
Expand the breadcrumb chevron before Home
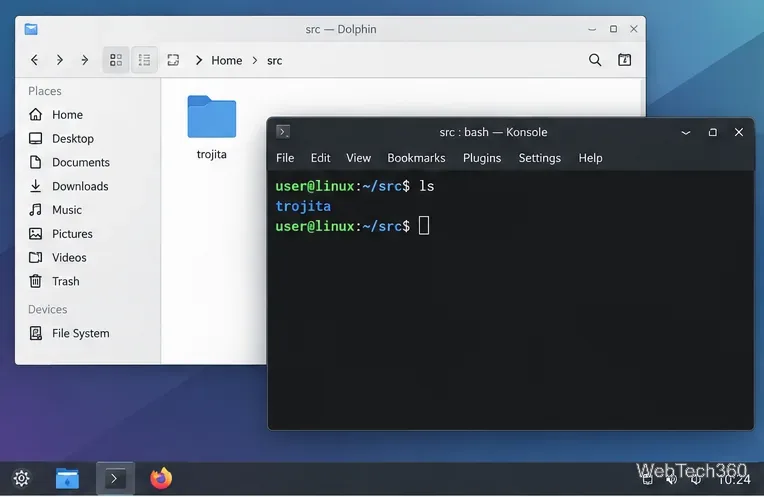[x=199, y=60]
